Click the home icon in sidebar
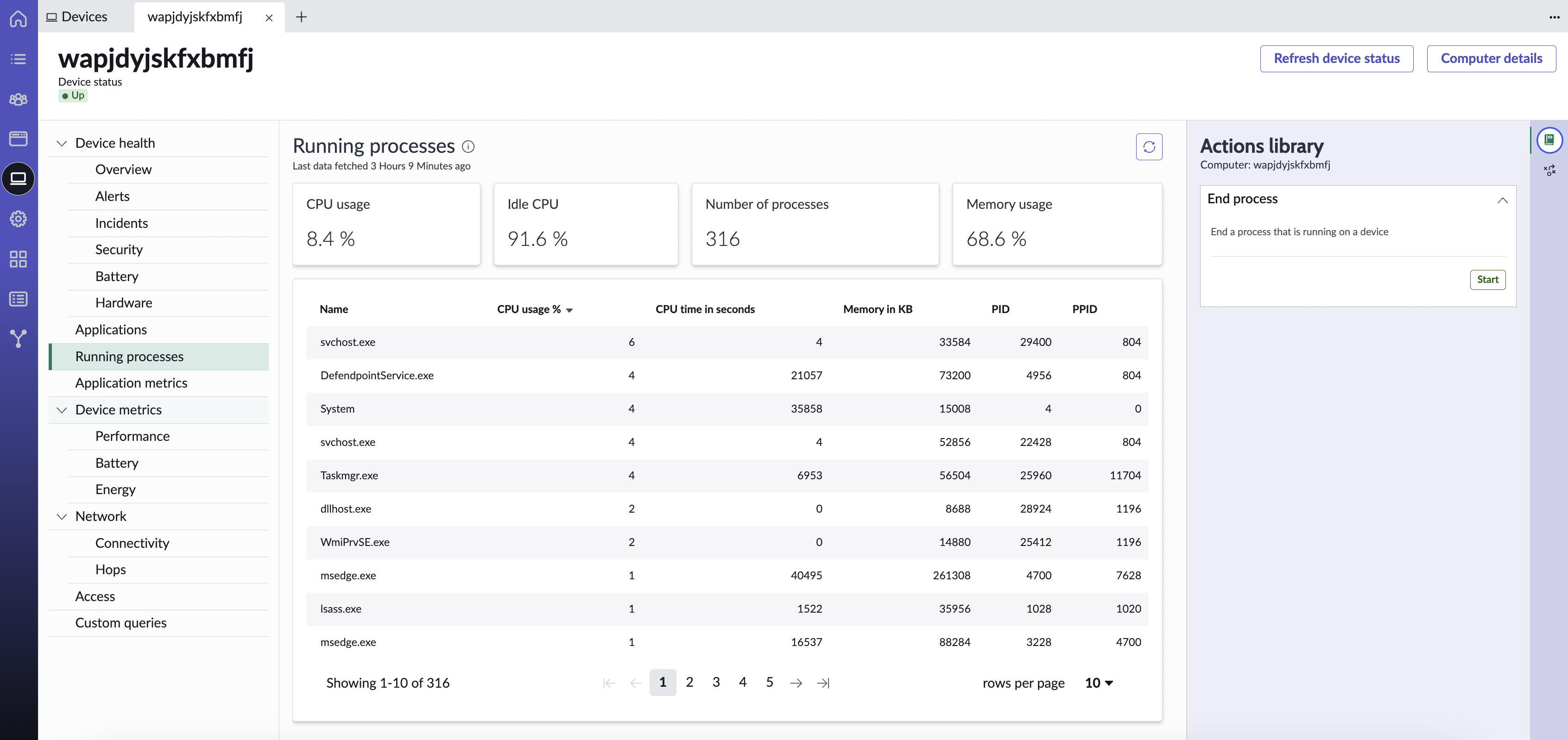The height and width of the screenshot is (740, 1568). tap(18, 19)
